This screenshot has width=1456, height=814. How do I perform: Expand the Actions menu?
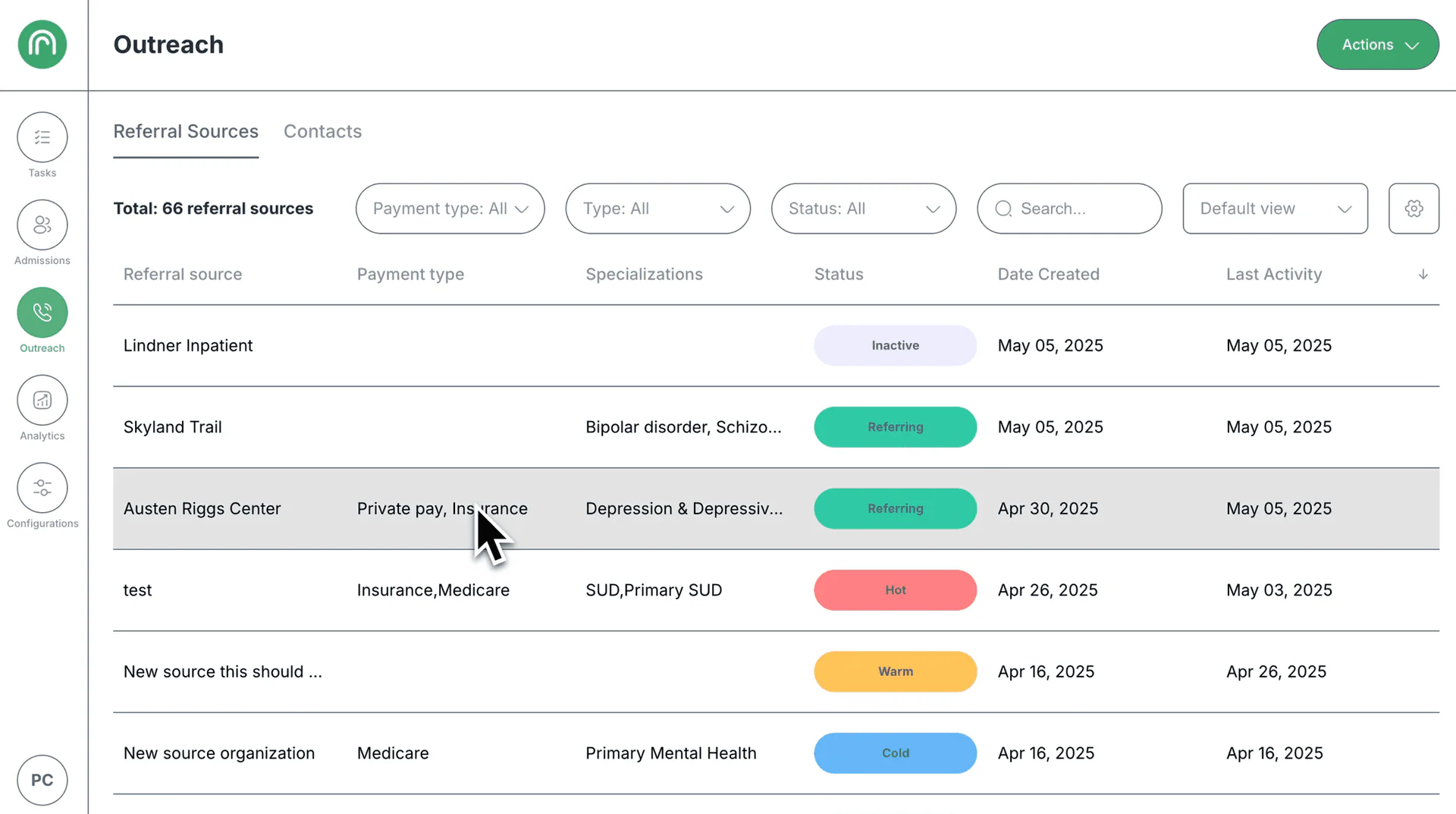1377,44
